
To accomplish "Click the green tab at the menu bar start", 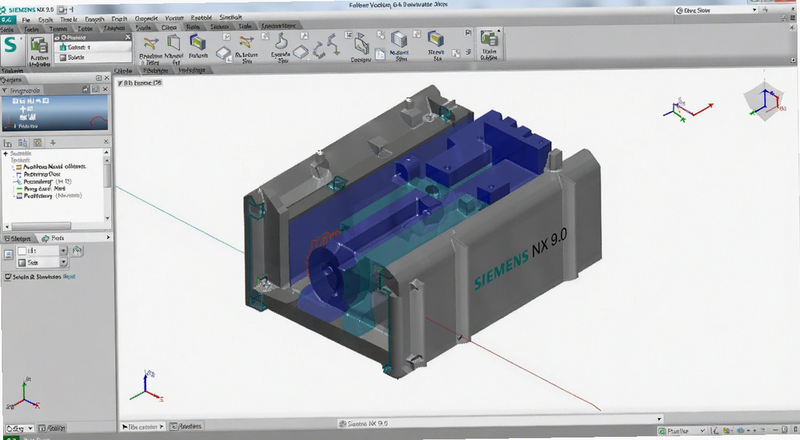I will click(8, 20).
